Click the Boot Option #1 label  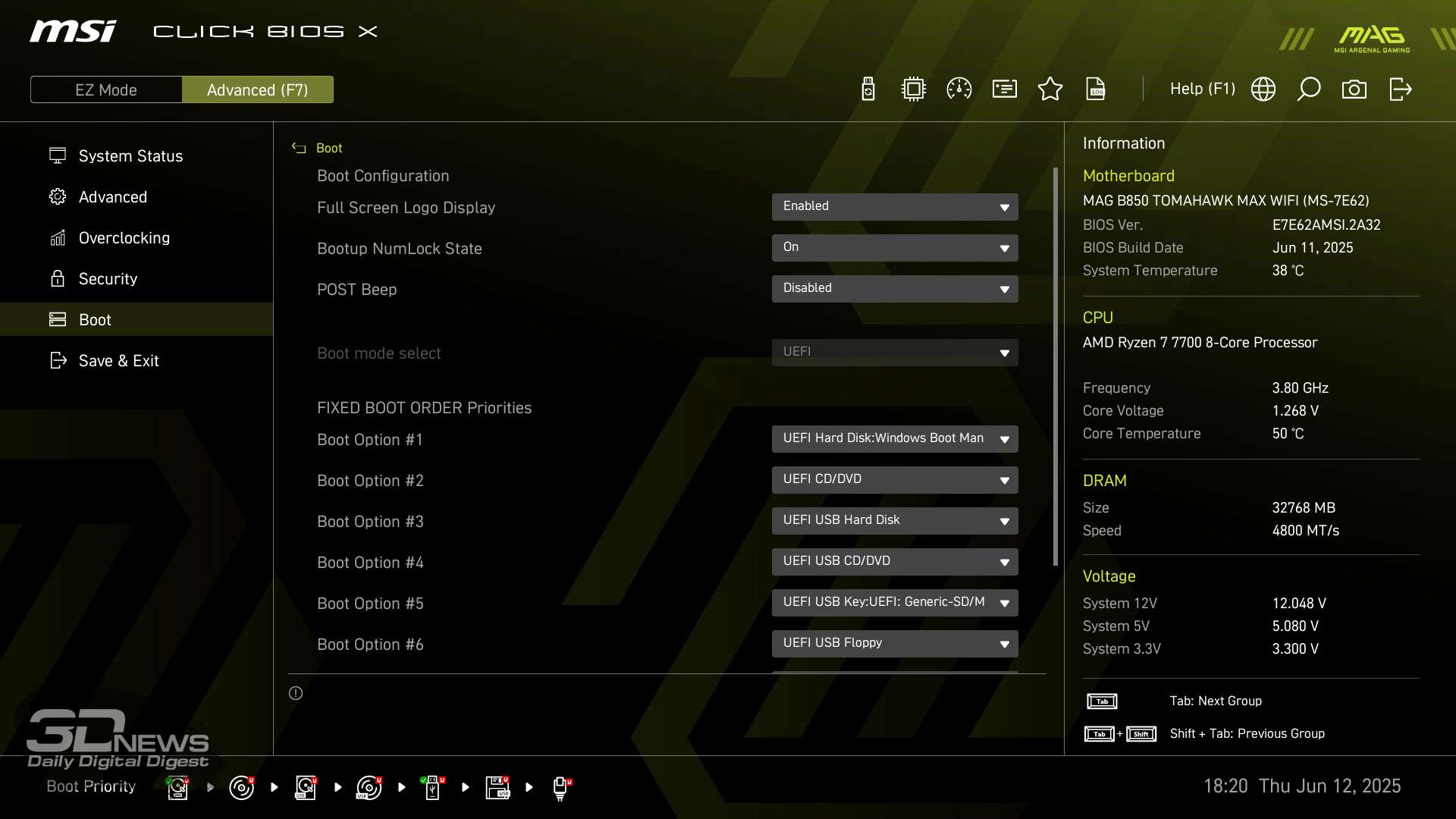[370, 440]
